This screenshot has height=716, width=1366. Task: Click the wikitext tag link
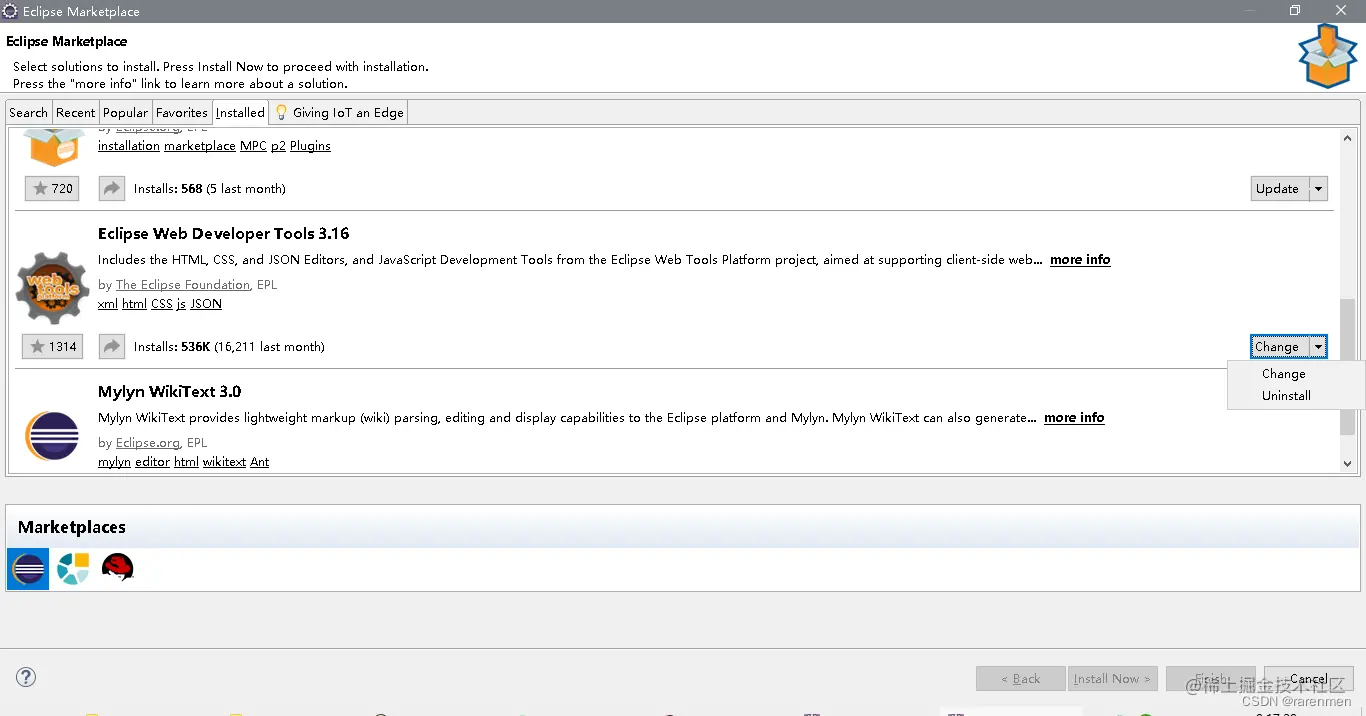[224, 462]
